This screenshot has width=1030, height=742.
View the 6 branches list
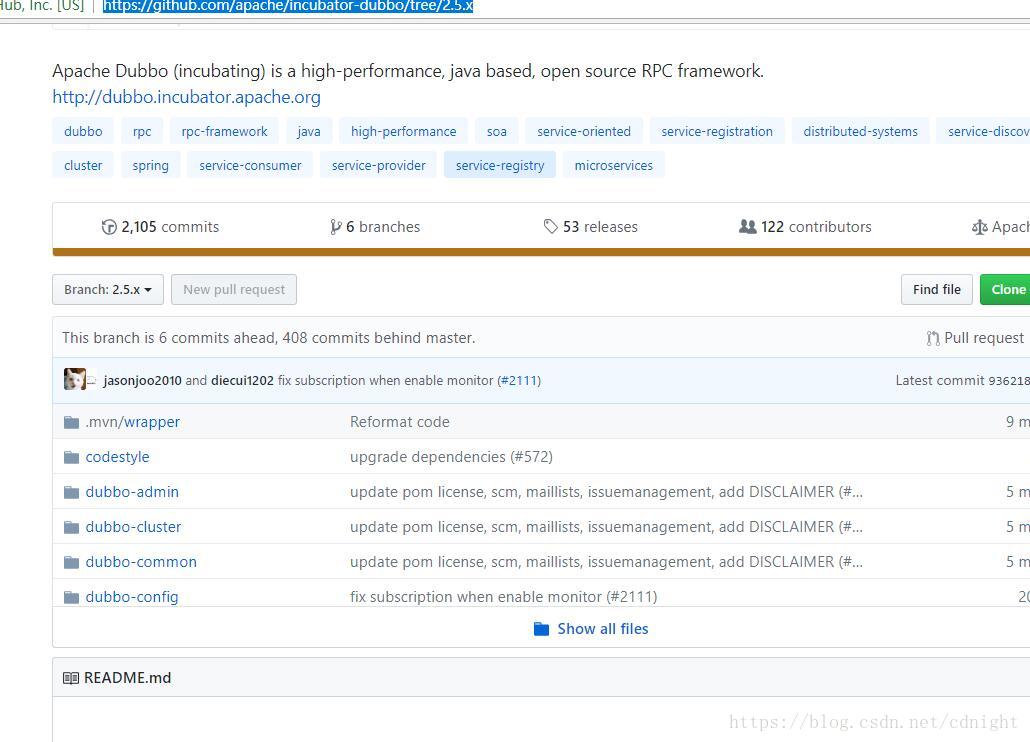pyautogui.click(x=375, y=227)
